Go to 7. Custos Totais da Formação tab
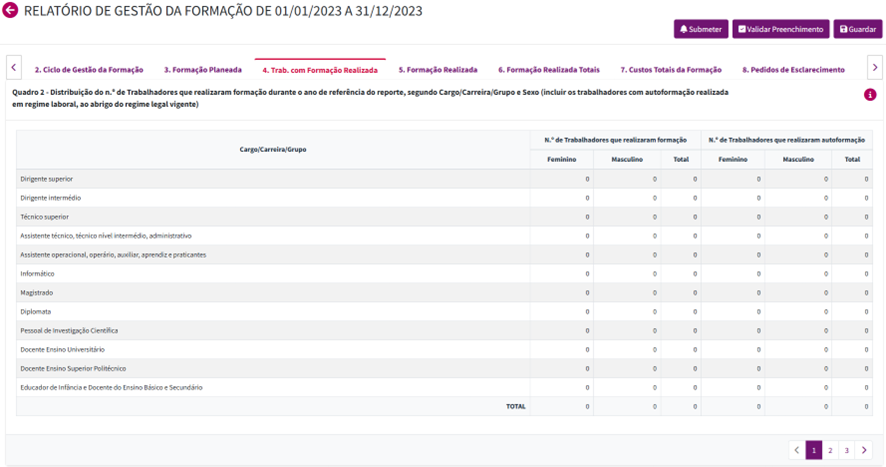 pyautogui.click(x=670, y=70)
